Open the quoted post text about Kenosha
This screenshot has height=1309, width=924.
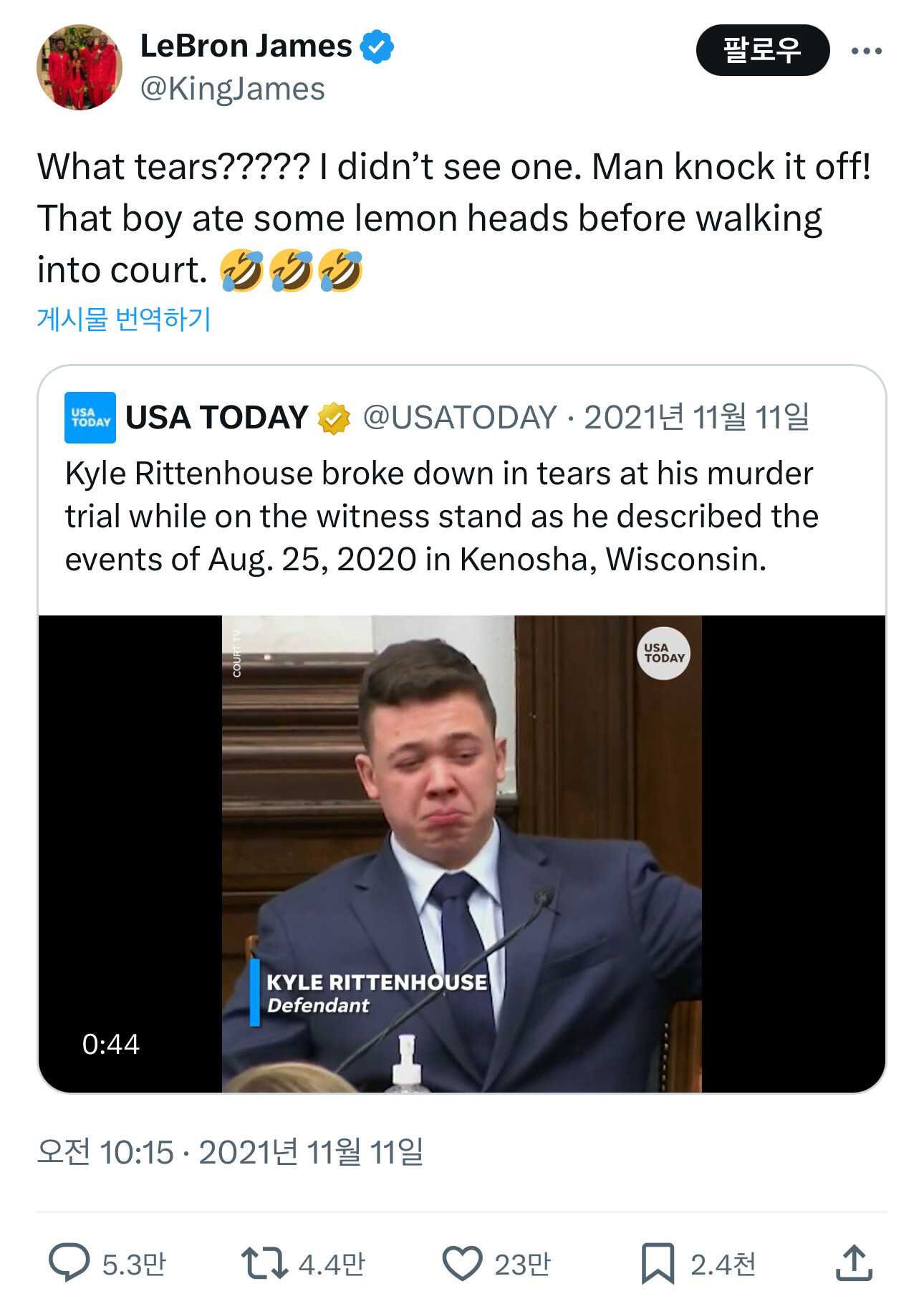[x=441, y=516]
